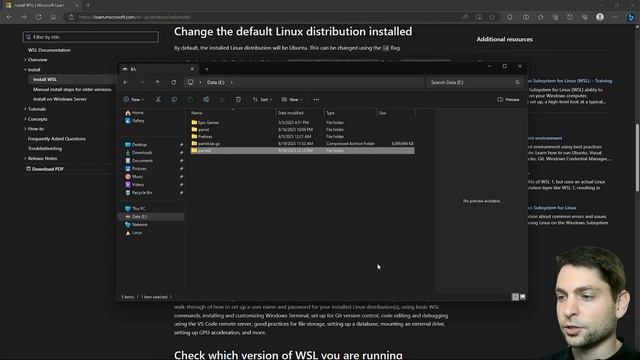Select the highlighted parrot2 folder

tap(302, 151)
